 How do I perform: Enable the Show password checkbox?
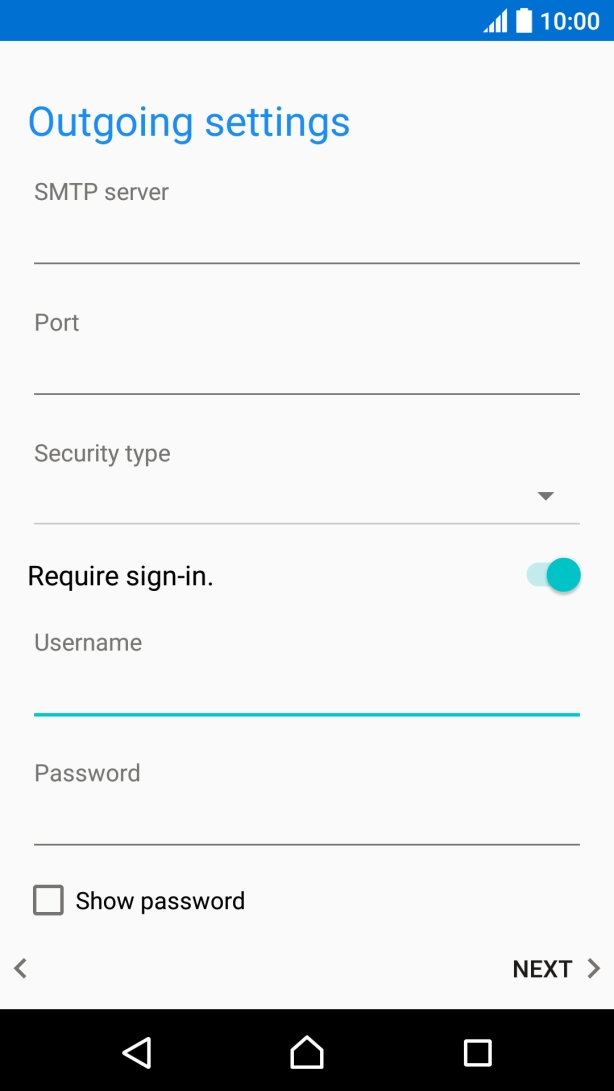48,900
